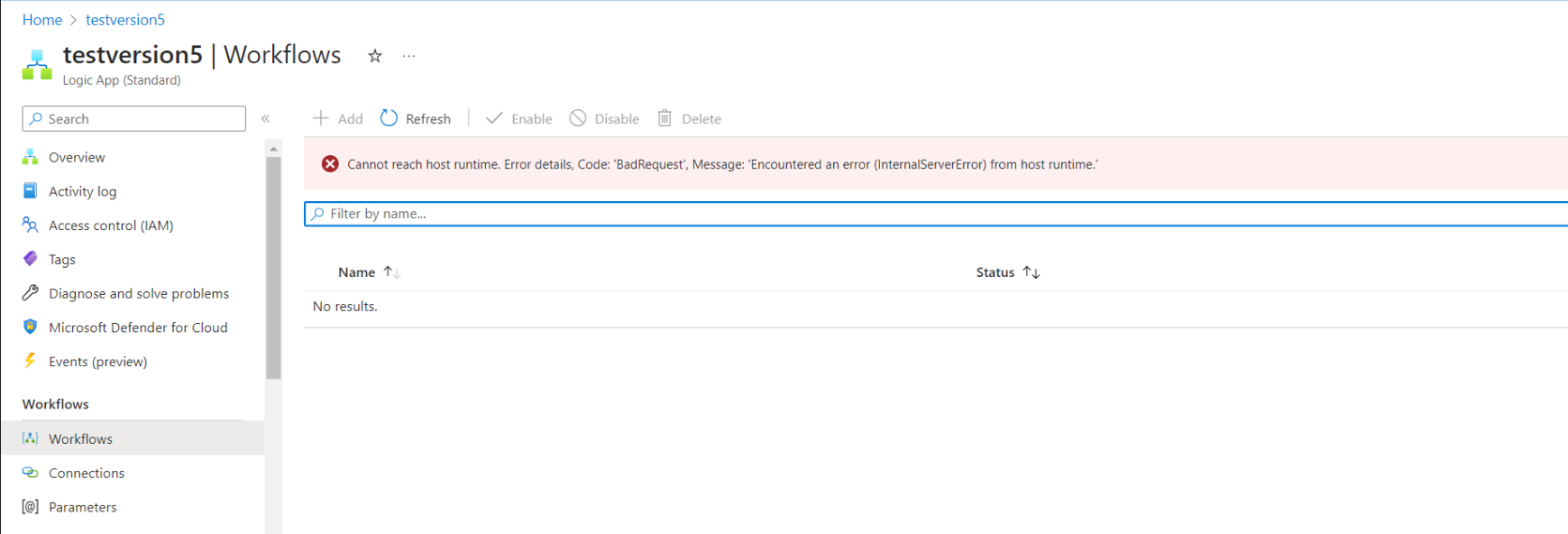
Task: Click the Logic App resource icon
Action: click(37, 65)
